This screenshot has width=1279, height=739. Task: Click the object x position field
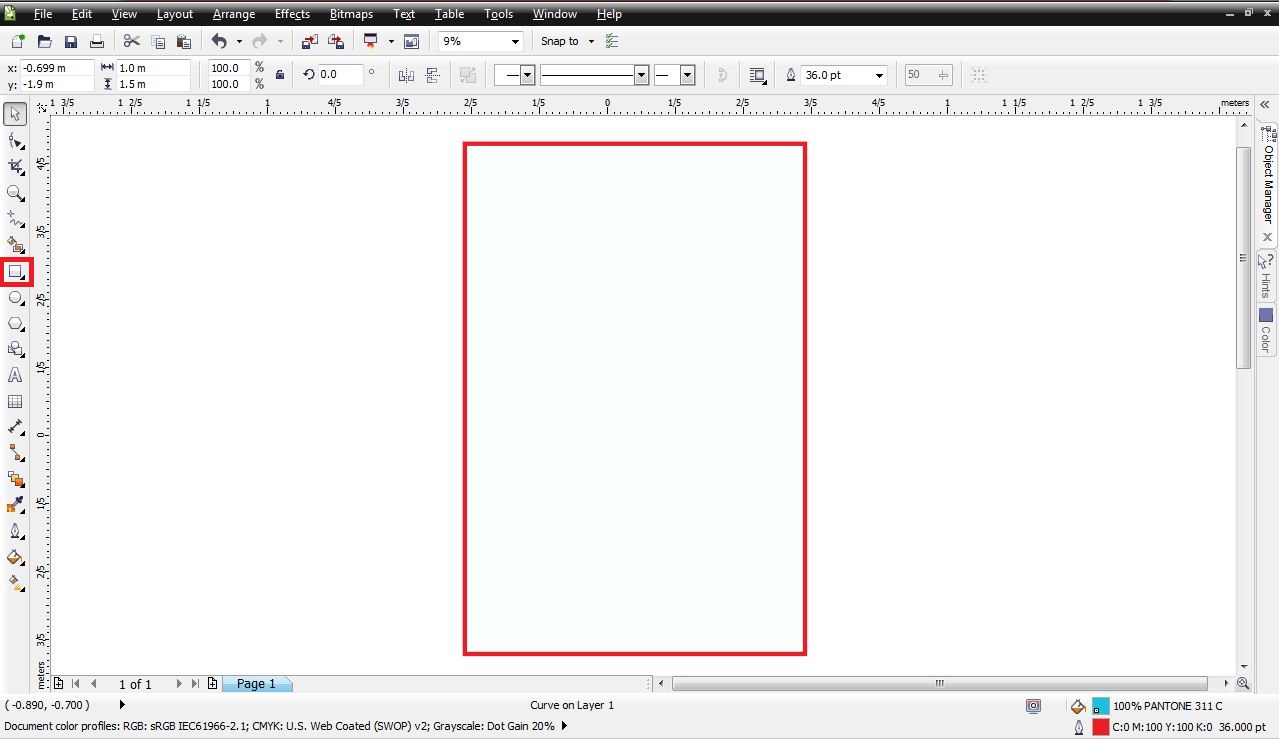pyautogui.click(x=57, y=68)
